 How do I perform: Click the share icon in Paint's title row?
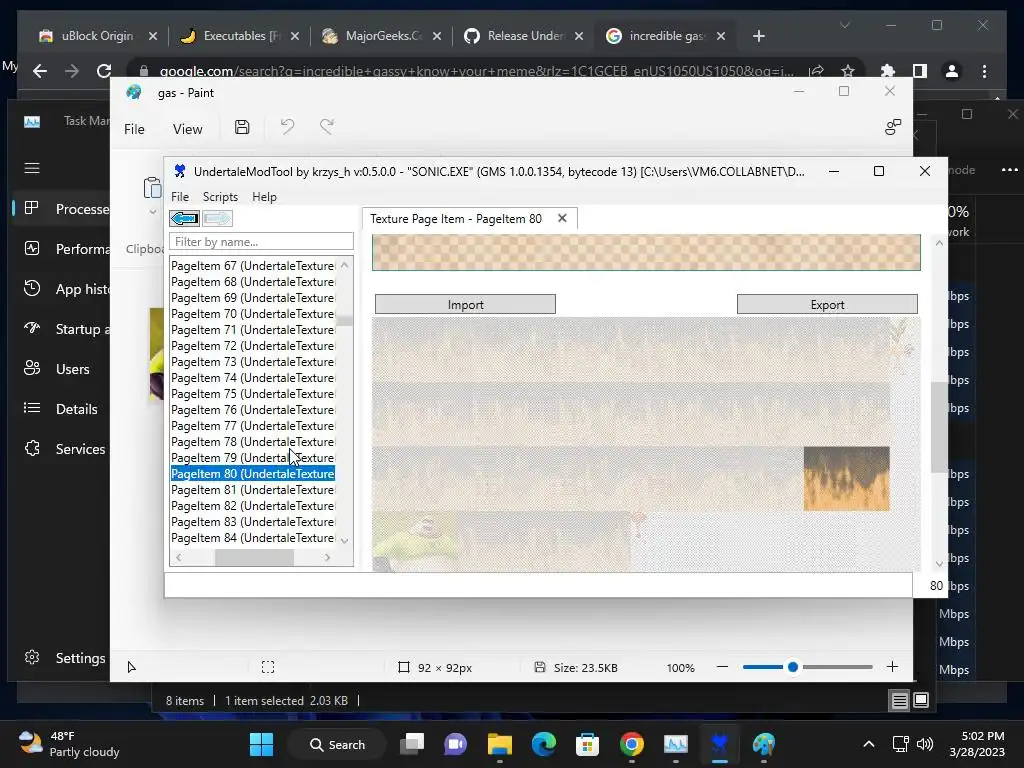[893, 127]
